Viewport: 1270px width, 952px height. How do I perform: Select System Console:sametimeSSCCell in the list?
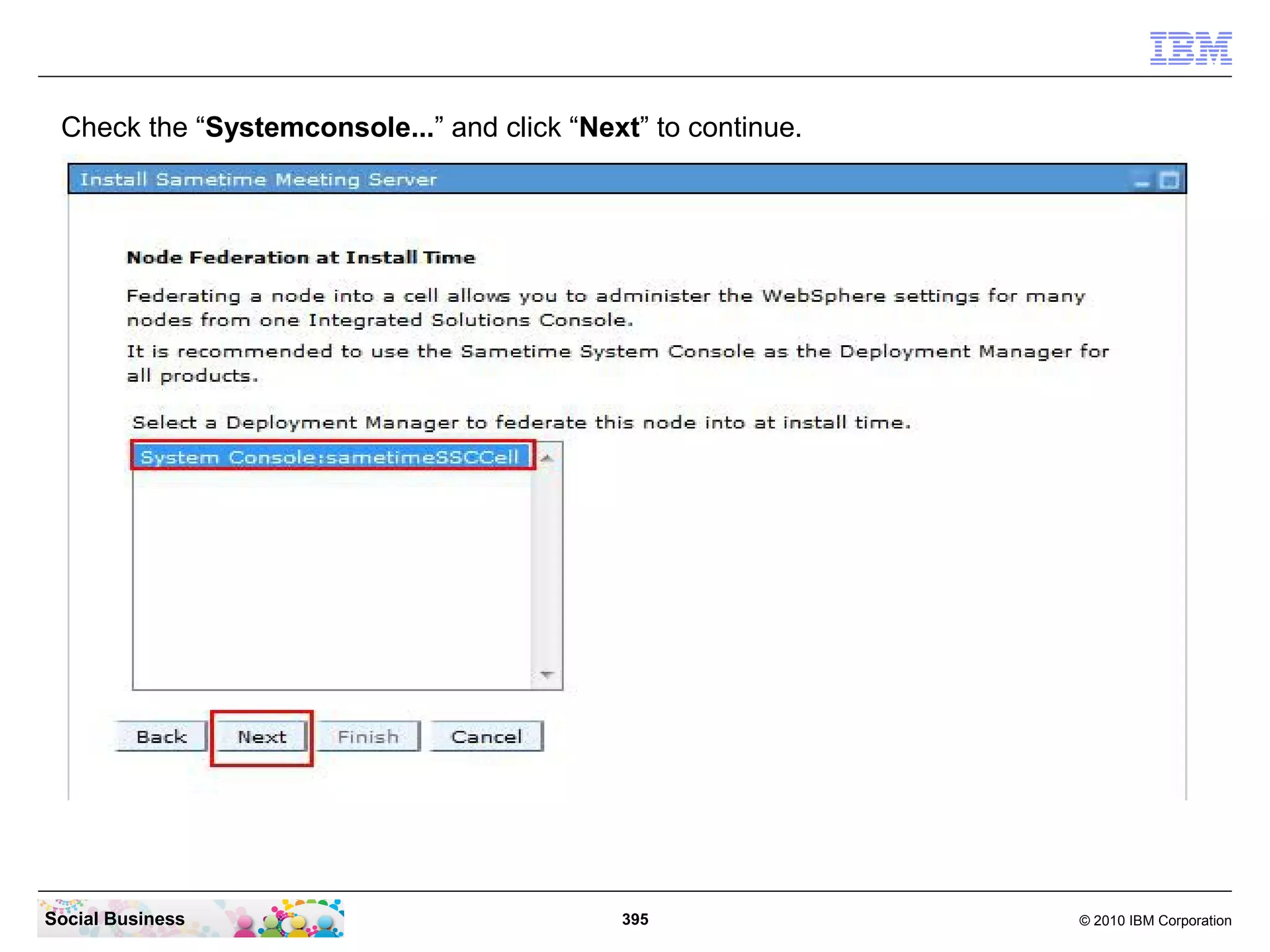332,457
